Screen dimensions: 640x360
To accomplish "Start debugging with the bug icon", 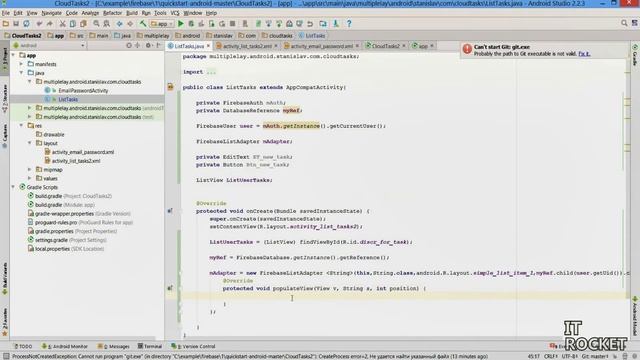I will click(191, 24).
